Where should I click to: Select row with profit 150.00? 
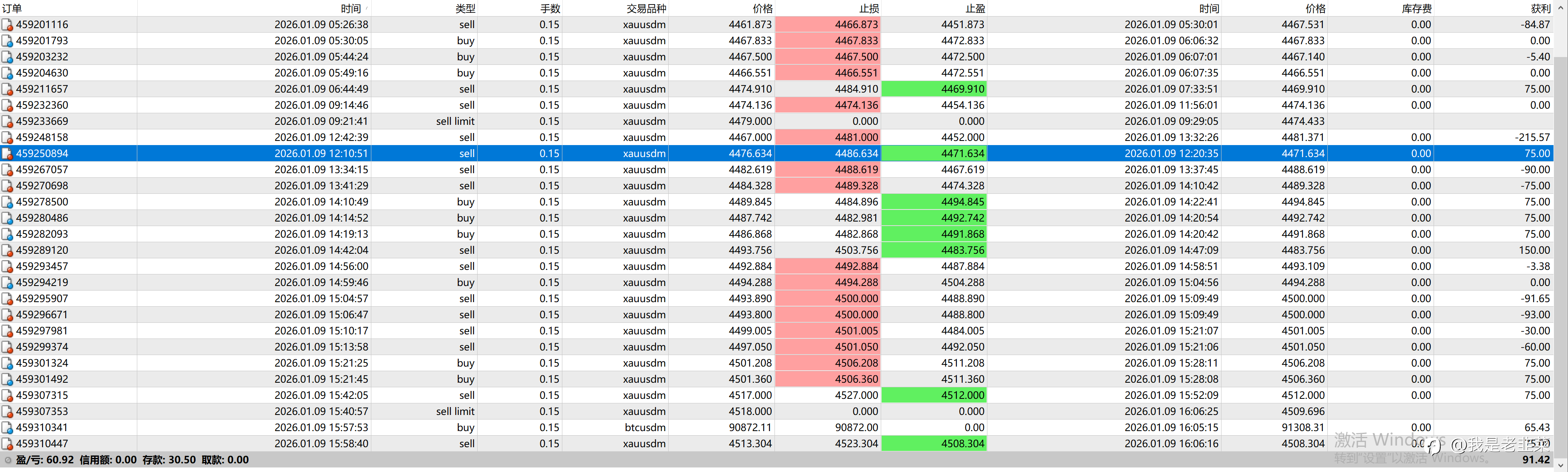pyautogui.click(x=1534, y=250)
